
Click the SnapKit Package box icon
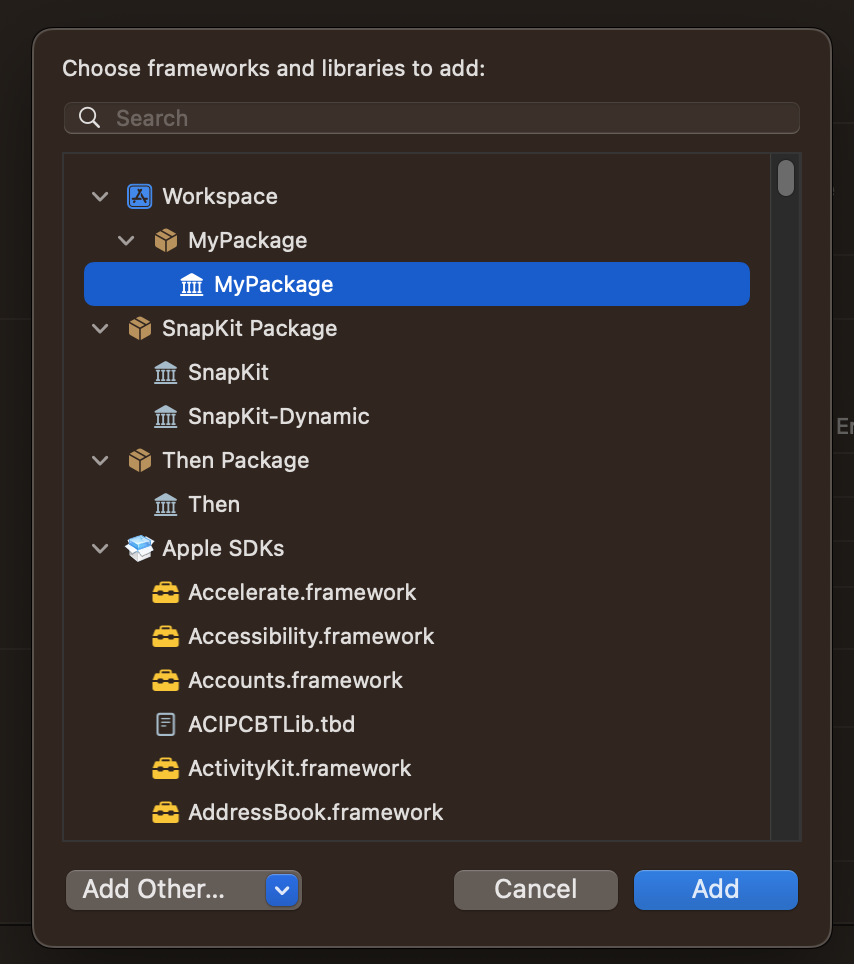[140, 328]
